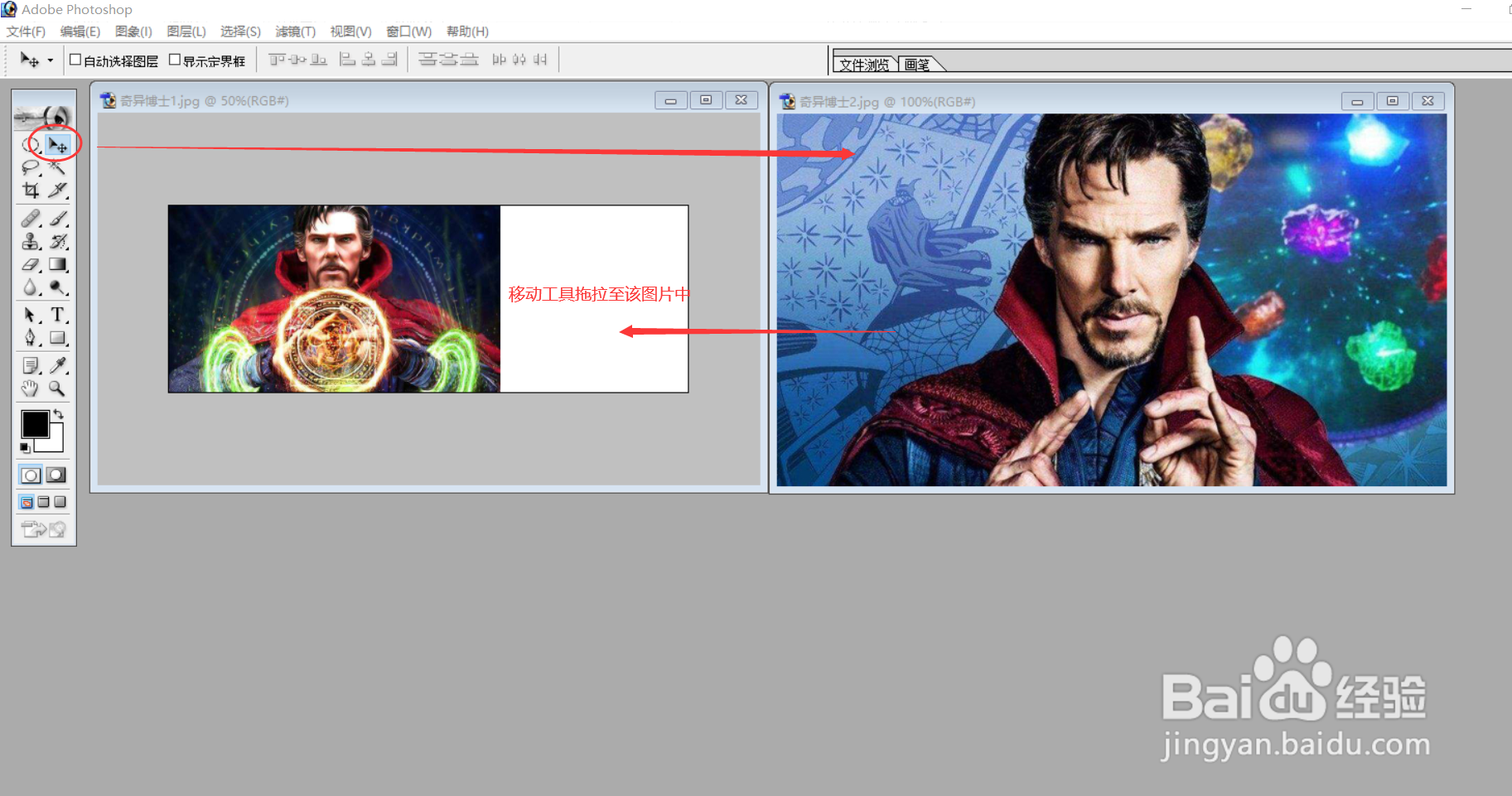Select the Move tool in the toolbox
The height and width of the screenshot is (796, 1512).
click(57, 145)
